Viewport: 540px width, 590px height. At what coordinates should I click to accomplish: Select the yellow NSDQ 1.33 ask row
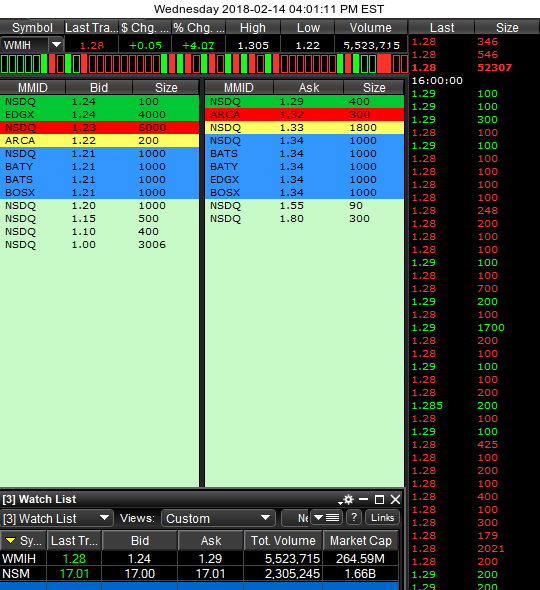point(304,128)
